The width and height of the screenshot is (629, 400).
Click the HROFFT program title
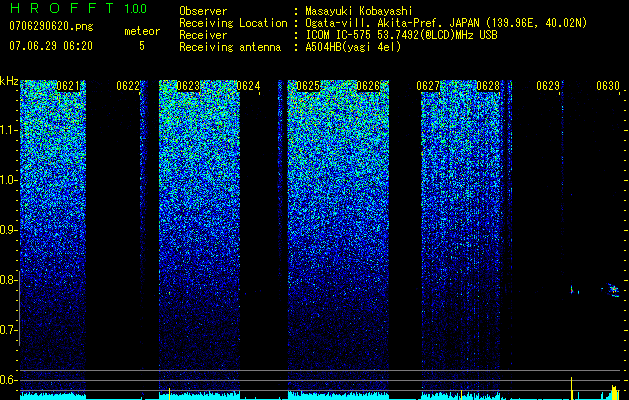[x=64, y=8]
